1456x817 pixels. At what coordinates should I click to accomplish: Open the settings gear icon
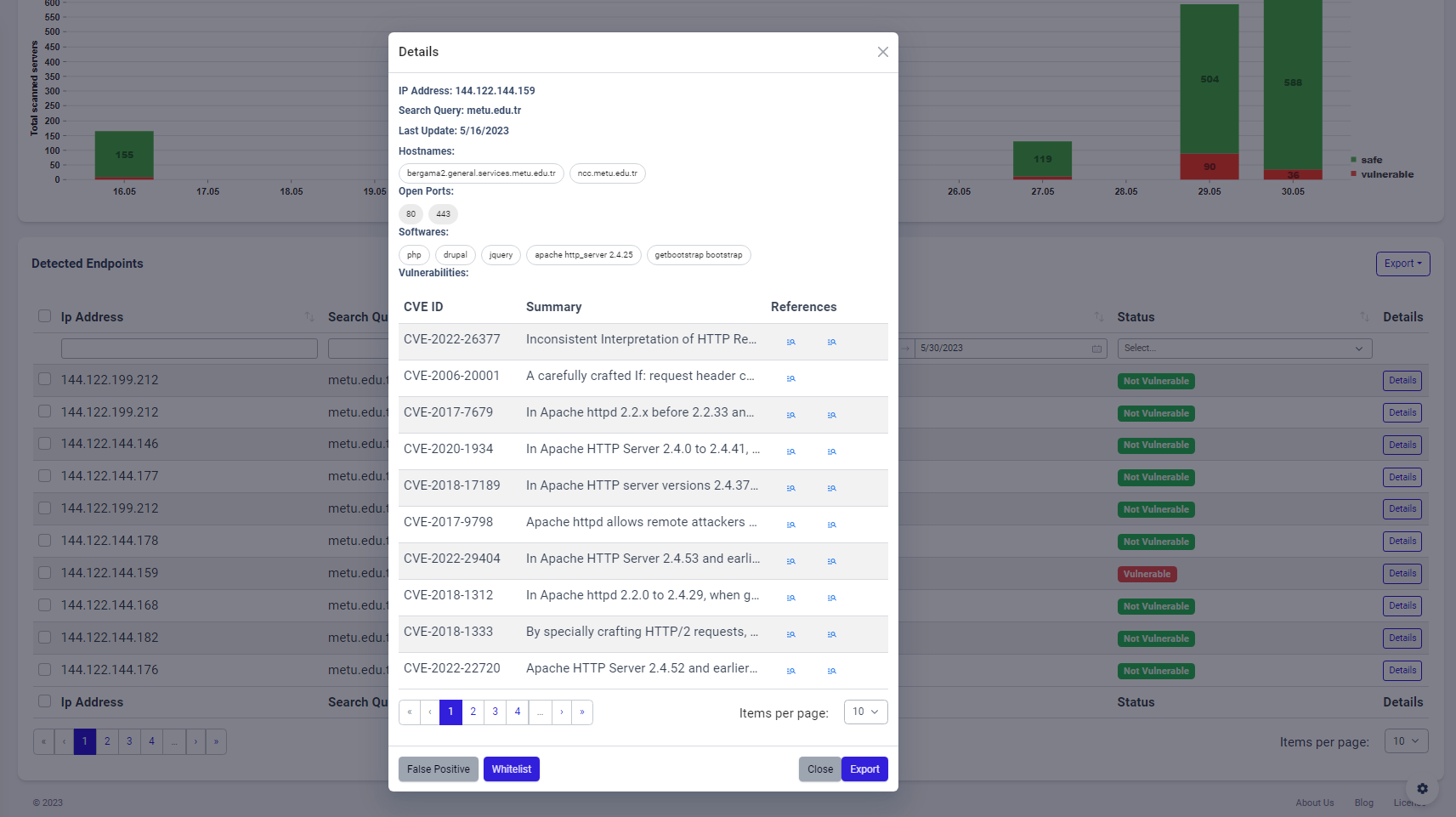(1422, 788)
